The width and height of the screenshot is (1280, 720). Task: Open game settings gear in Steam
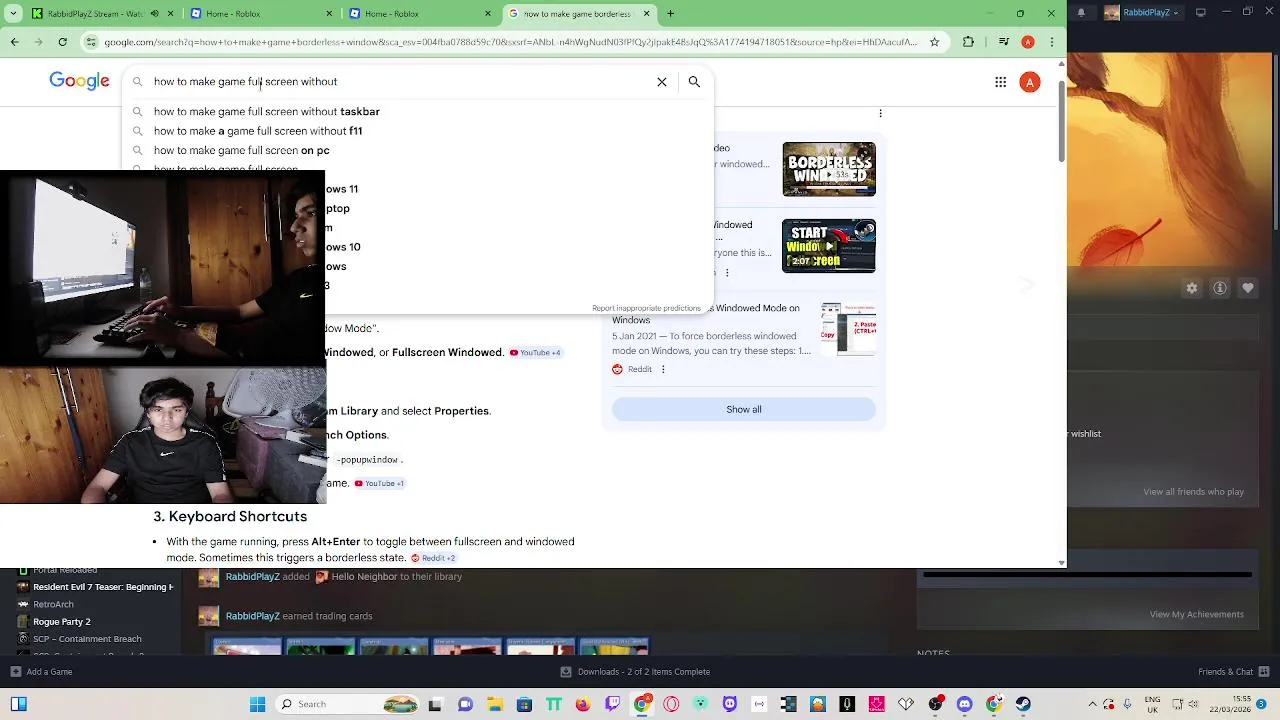(1191, 288)
